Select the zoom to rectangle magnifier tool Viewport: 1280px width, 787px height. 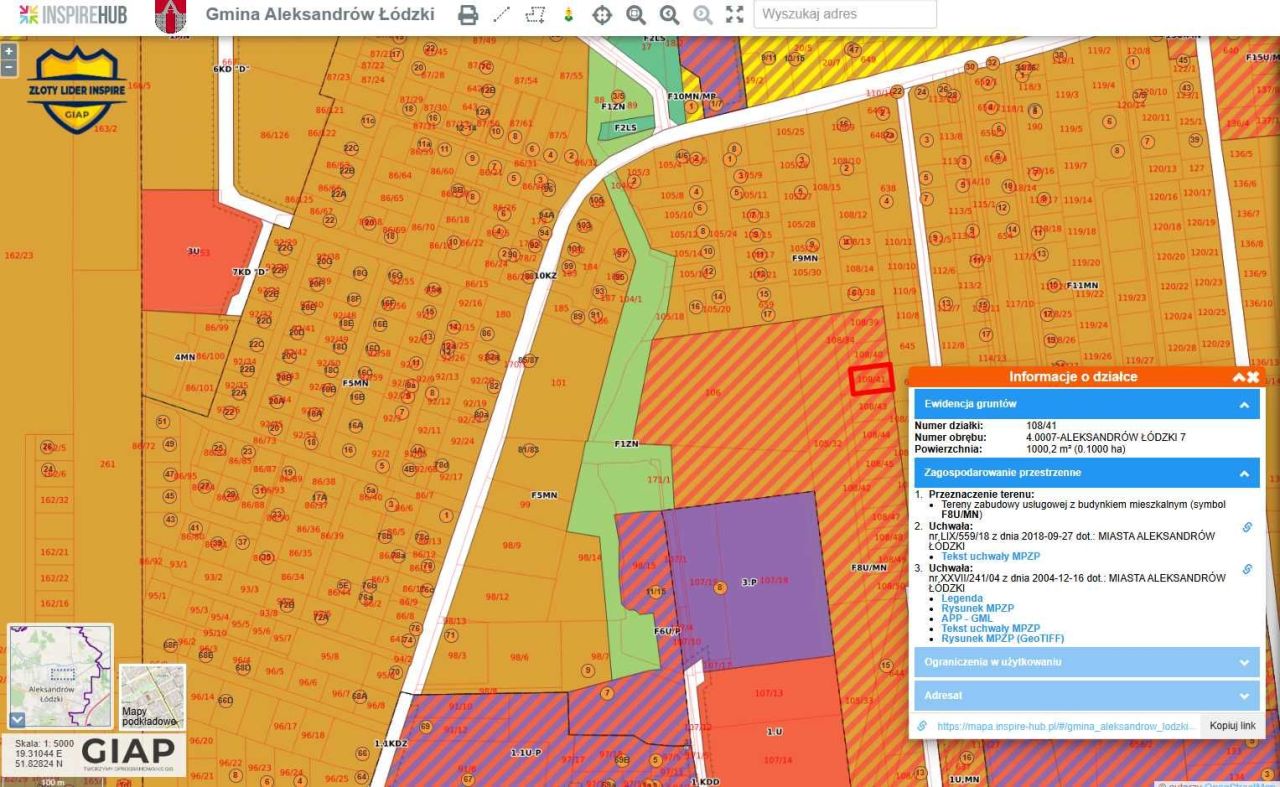click(636, 15)
